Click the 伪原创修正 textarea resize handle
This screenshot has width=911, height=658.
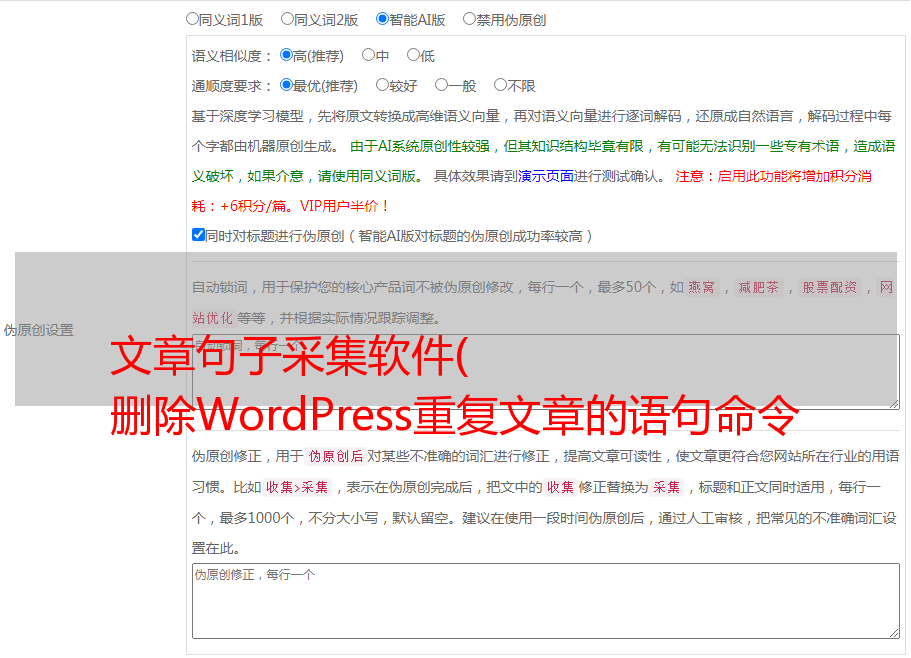coord(893,632)
